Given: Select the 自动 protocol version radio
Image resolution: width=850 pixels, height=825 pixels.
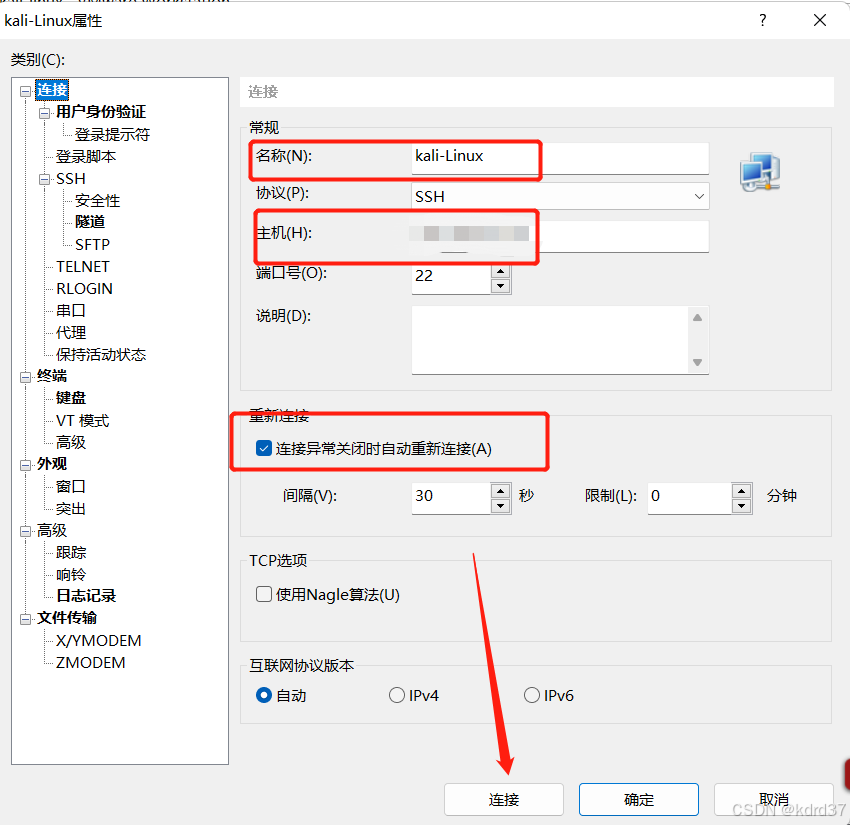Looking at the screenshot, I should [x=263, y=695].
